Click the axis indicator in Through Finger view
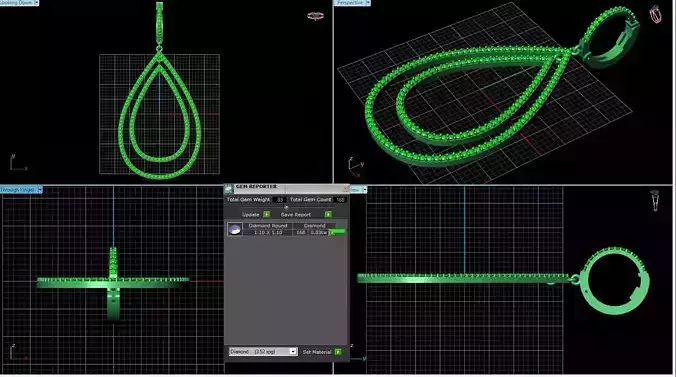 [18, 352]
